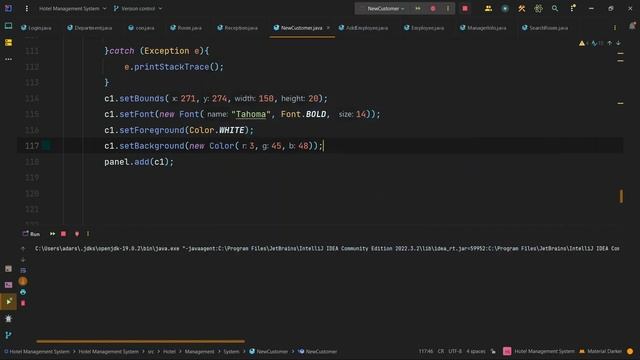The height and width of the screenshot is (360, 640).
Task: Open the Git branch tool window icon
Action: click(x=8, y=335)
